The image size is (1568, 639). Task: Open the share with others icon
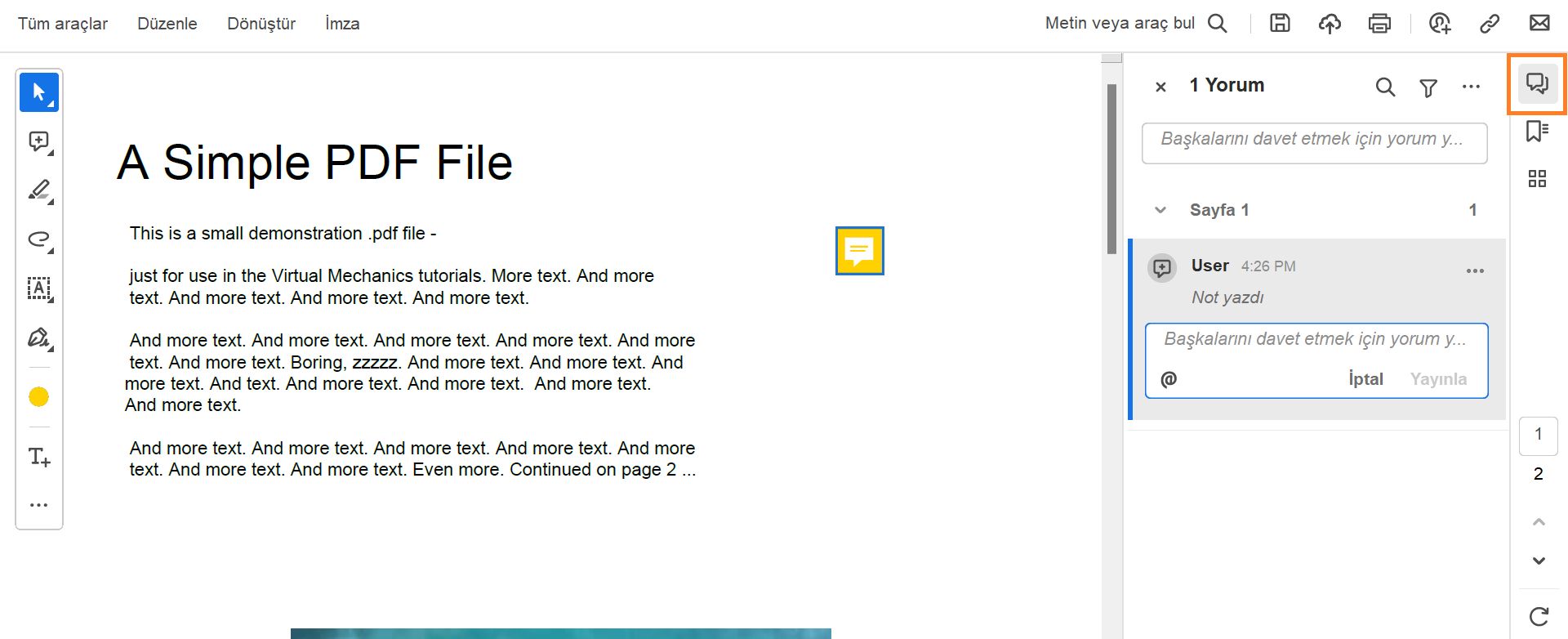(1440, 23)
